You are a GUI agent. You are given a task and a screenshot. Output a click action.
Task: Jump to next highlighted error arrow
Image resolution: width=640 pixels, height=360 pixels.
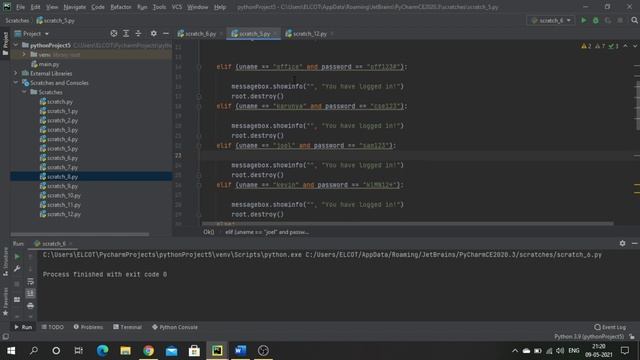tap(635, 46)
